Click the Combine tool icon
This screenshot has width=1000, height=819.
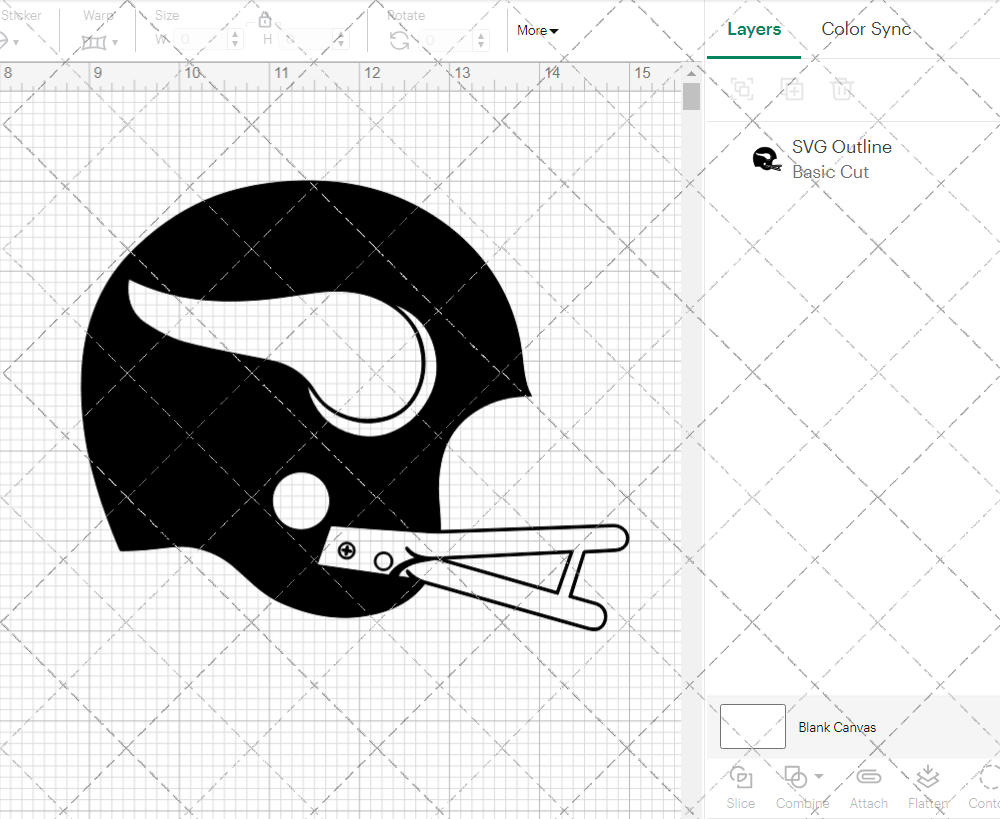coord(795,778)
